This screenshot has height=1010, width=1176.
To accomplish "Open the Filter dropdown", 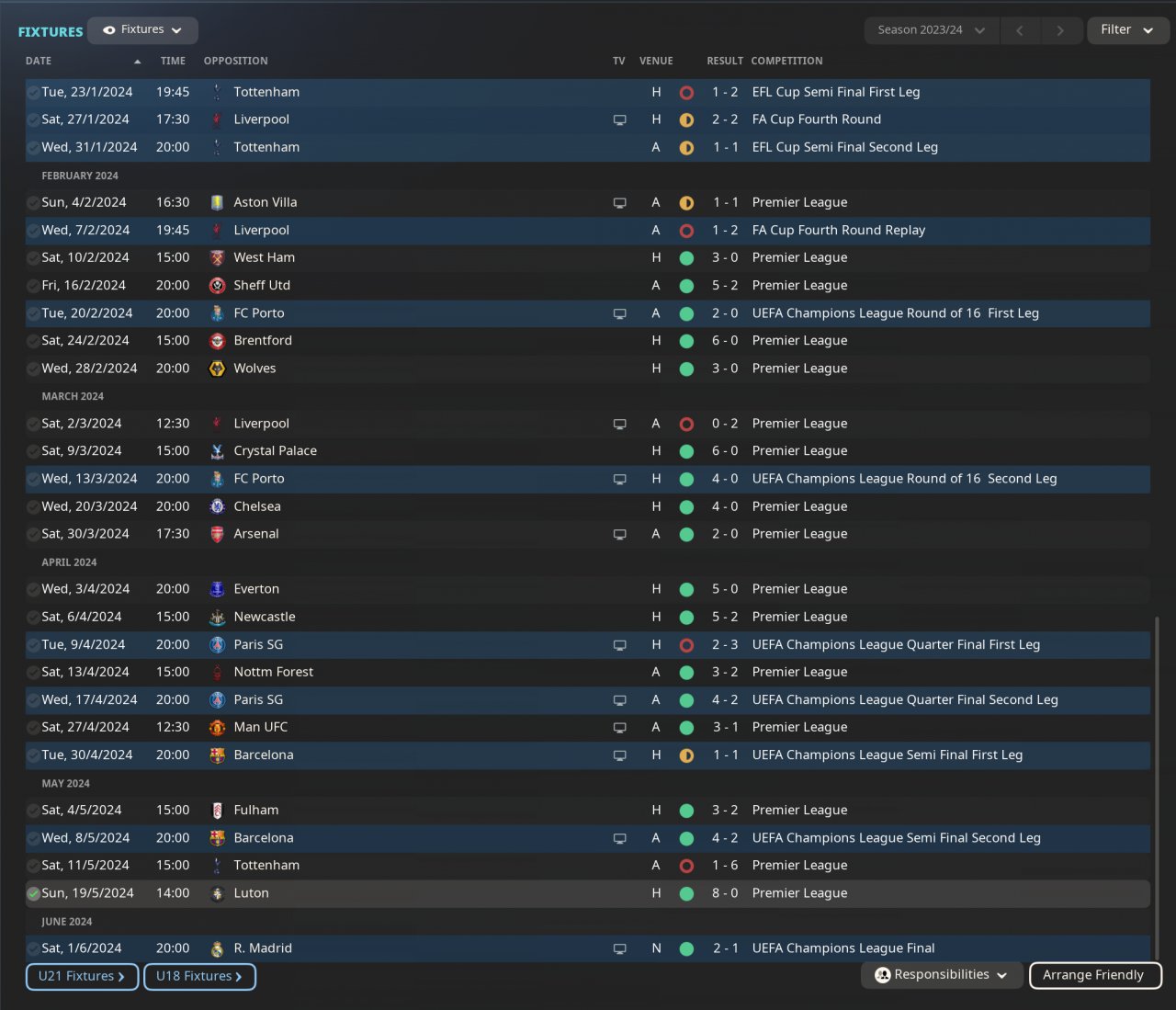I will point(1127,30).
